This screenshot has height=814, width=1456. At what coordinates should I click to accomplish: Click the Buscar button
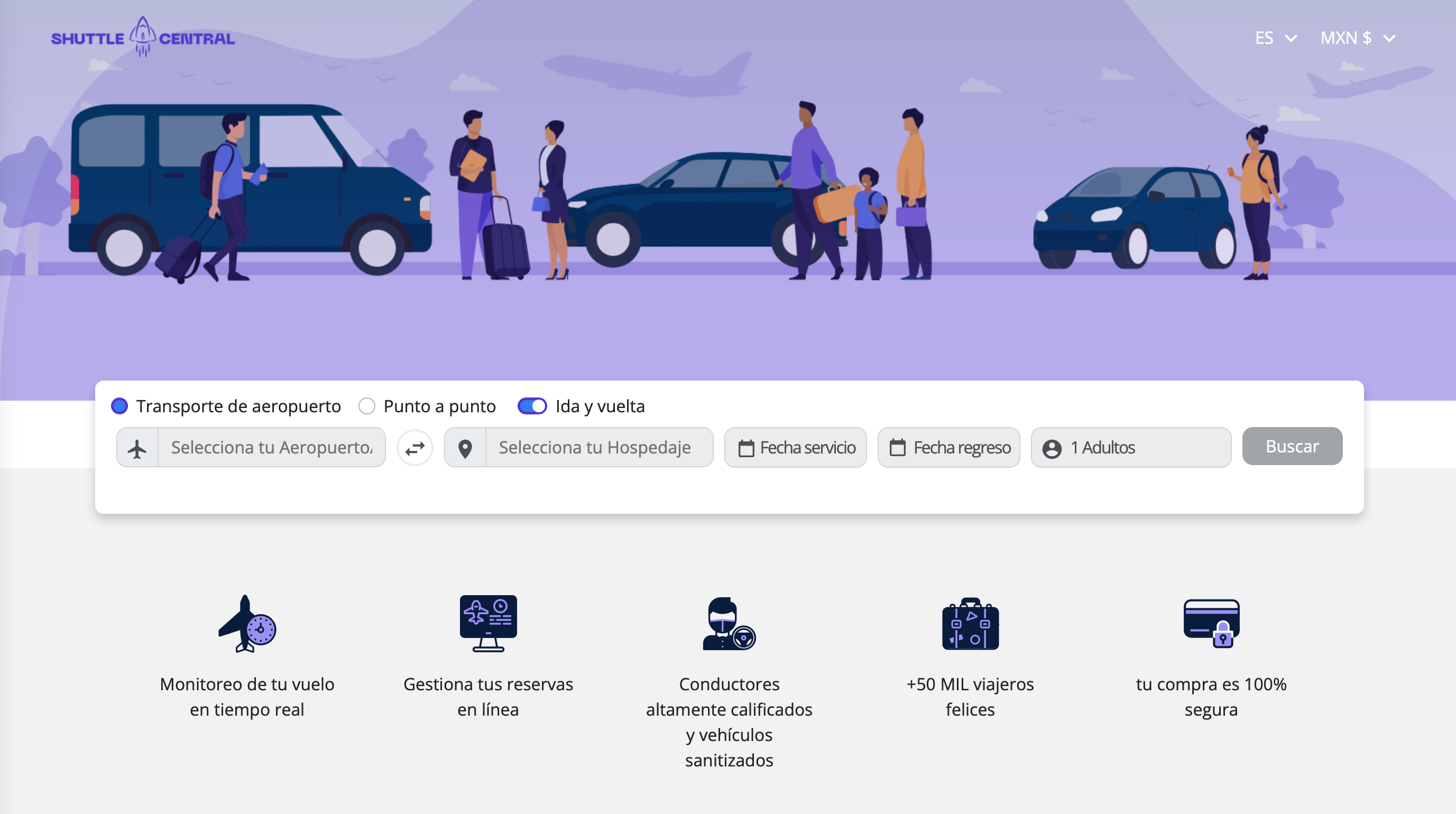tap(1292, 446)
